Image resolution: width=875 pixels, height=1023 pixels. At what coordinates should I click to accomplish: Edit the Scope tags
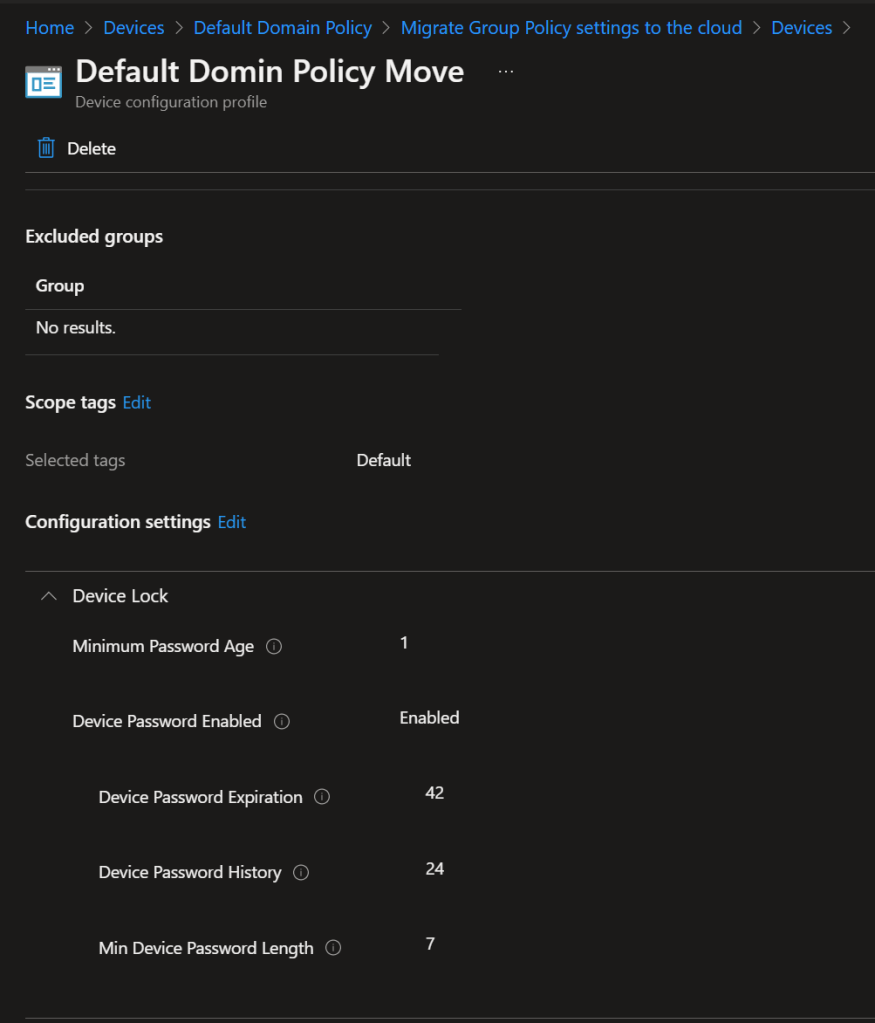coord(137,402)
